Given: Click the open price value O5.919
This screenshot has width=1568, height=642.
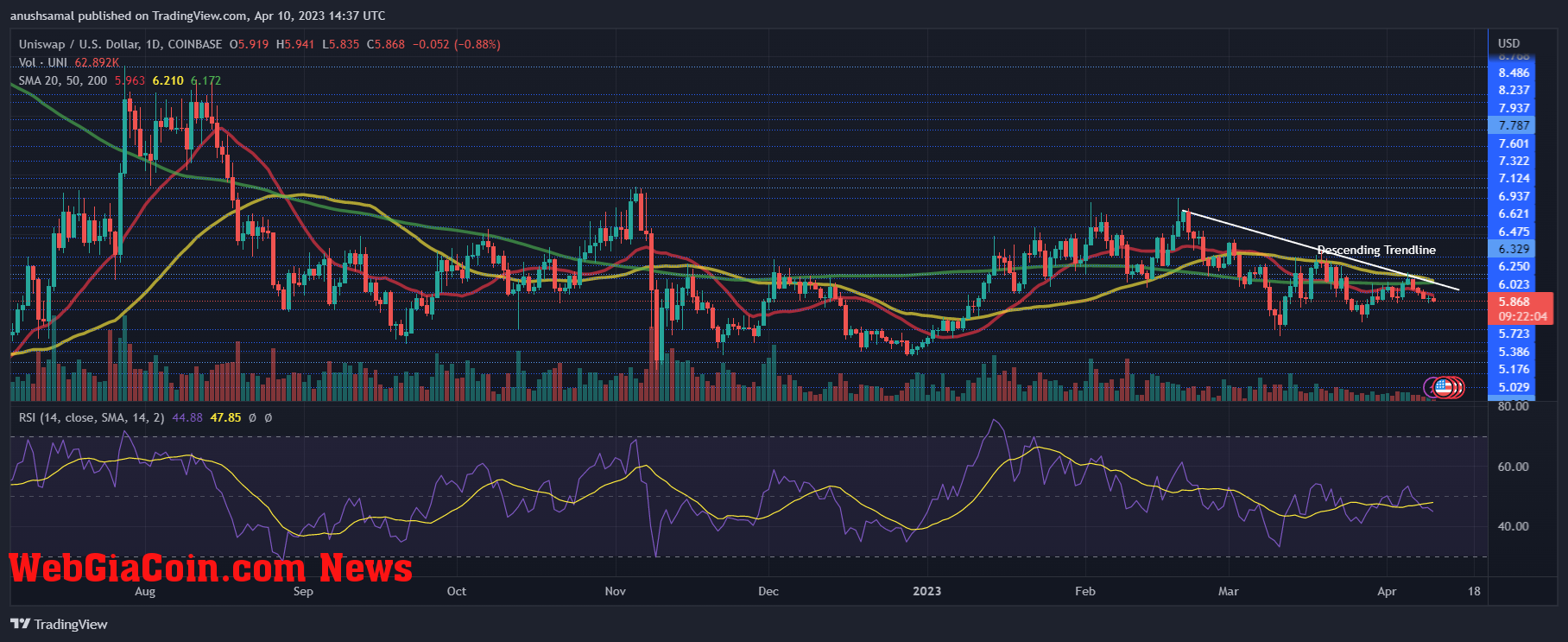Looking at the screenshot, I should [249, 44].
